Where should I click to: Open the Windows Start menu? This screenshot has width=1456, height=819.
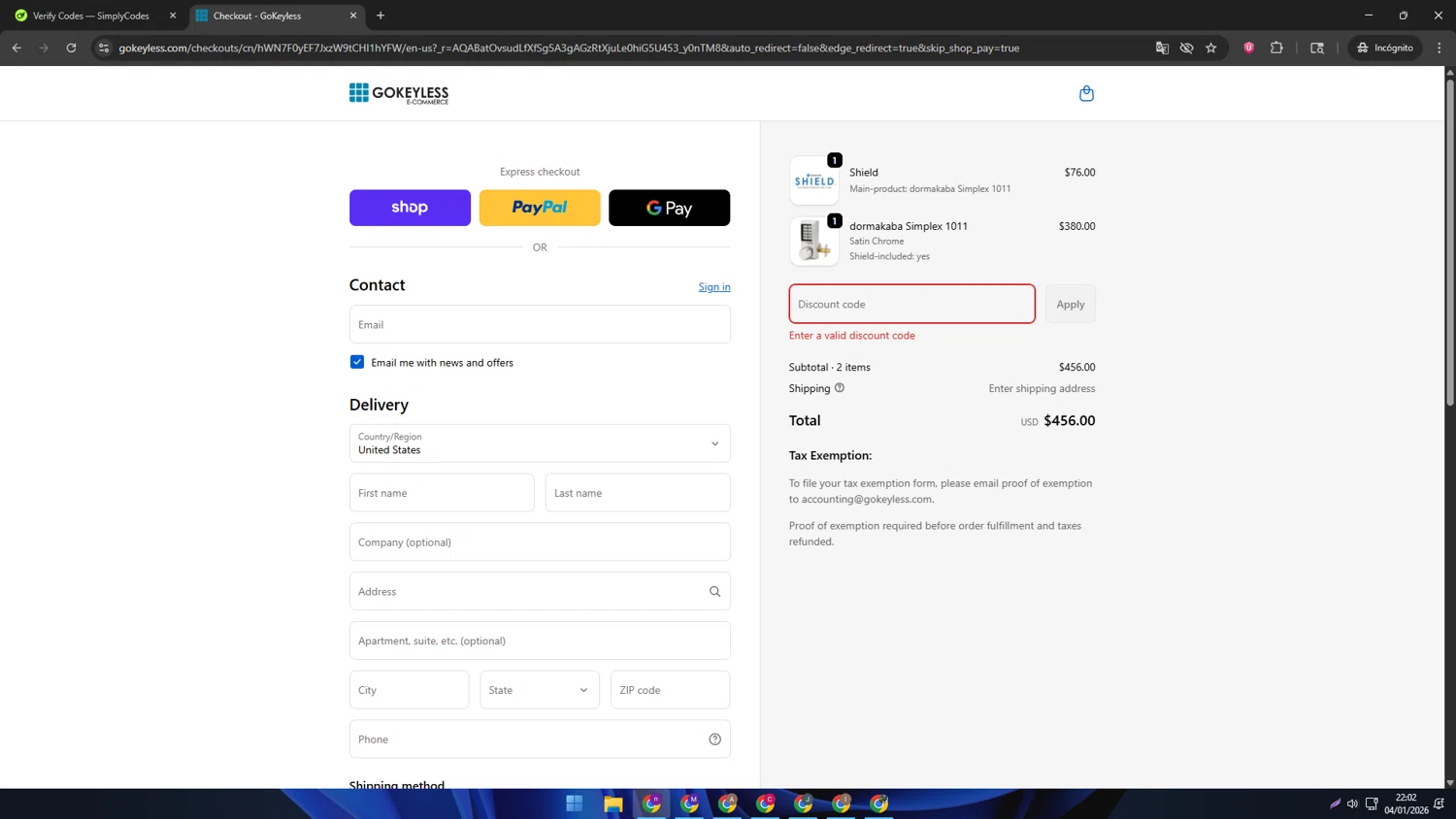click(575, 803)
